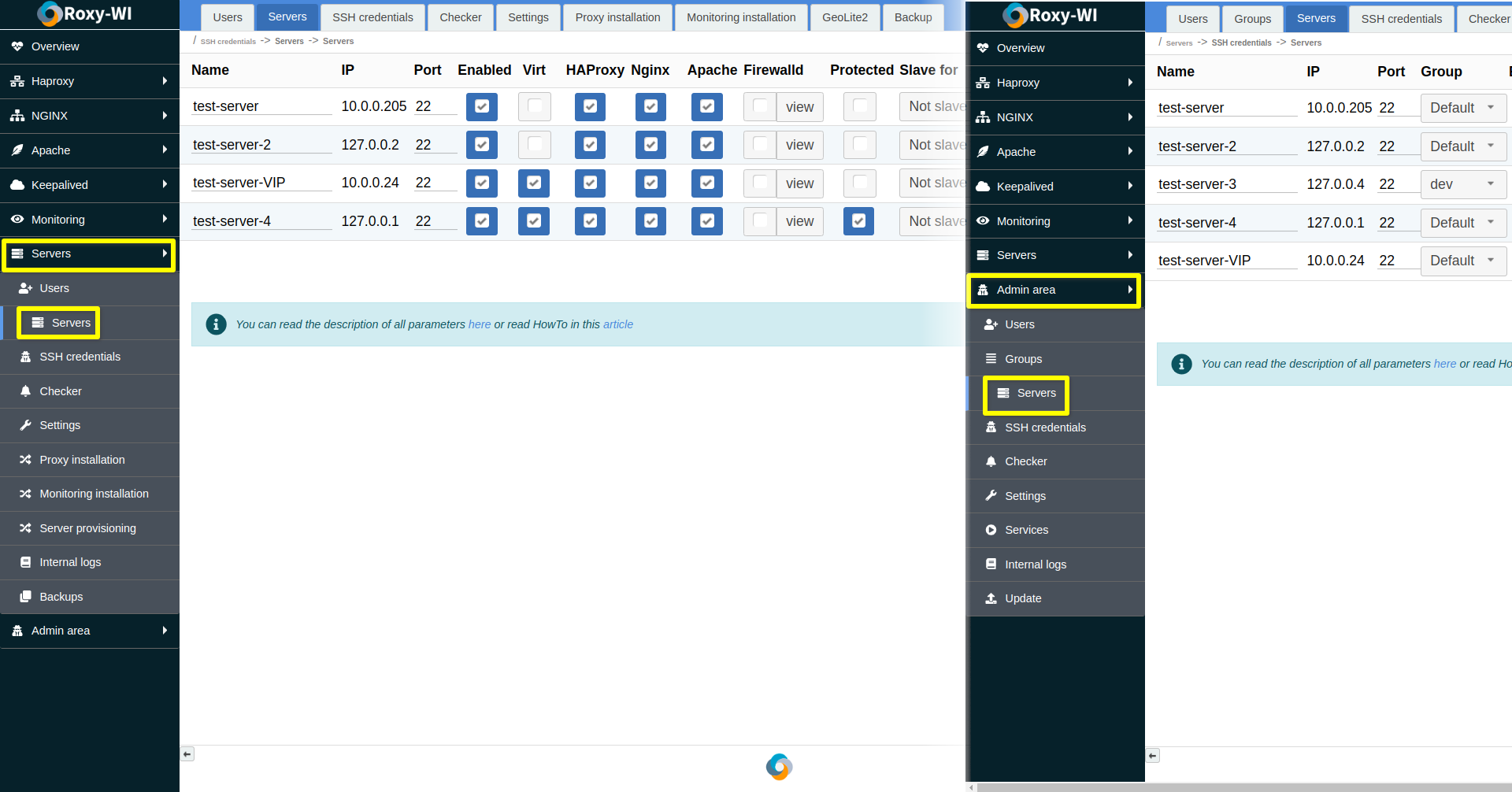Open the dev Group dropdown for test-server-3

pyautogui.click(x=1462, y=184)
